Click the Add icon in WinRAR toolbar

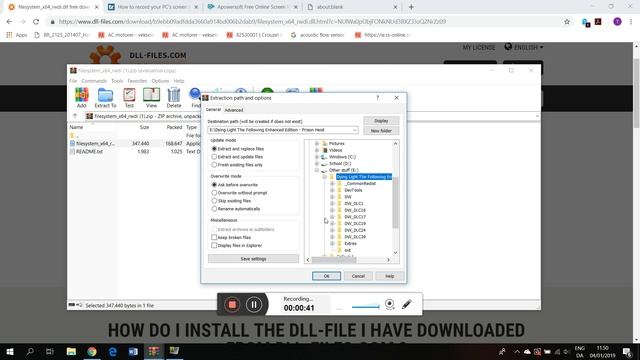[x=82, y=97]
